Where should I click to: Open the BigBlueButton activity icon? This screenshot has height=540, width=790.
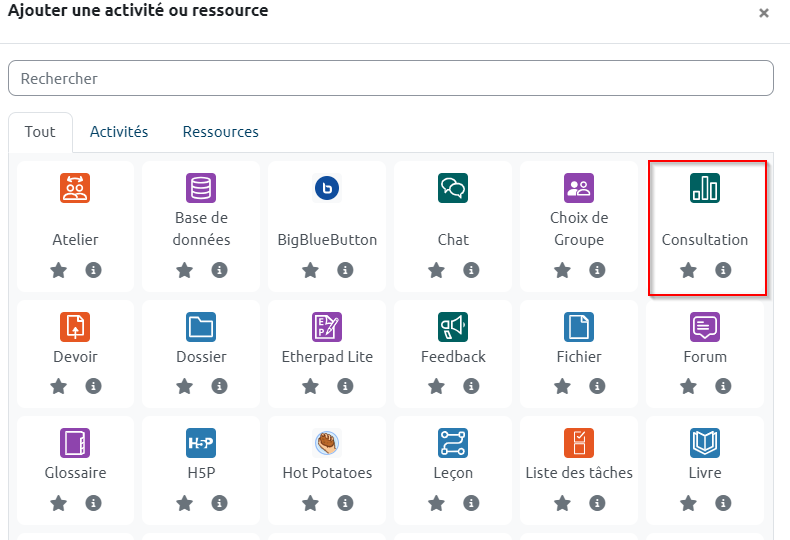pyautogui.click(x=327, y=188)
